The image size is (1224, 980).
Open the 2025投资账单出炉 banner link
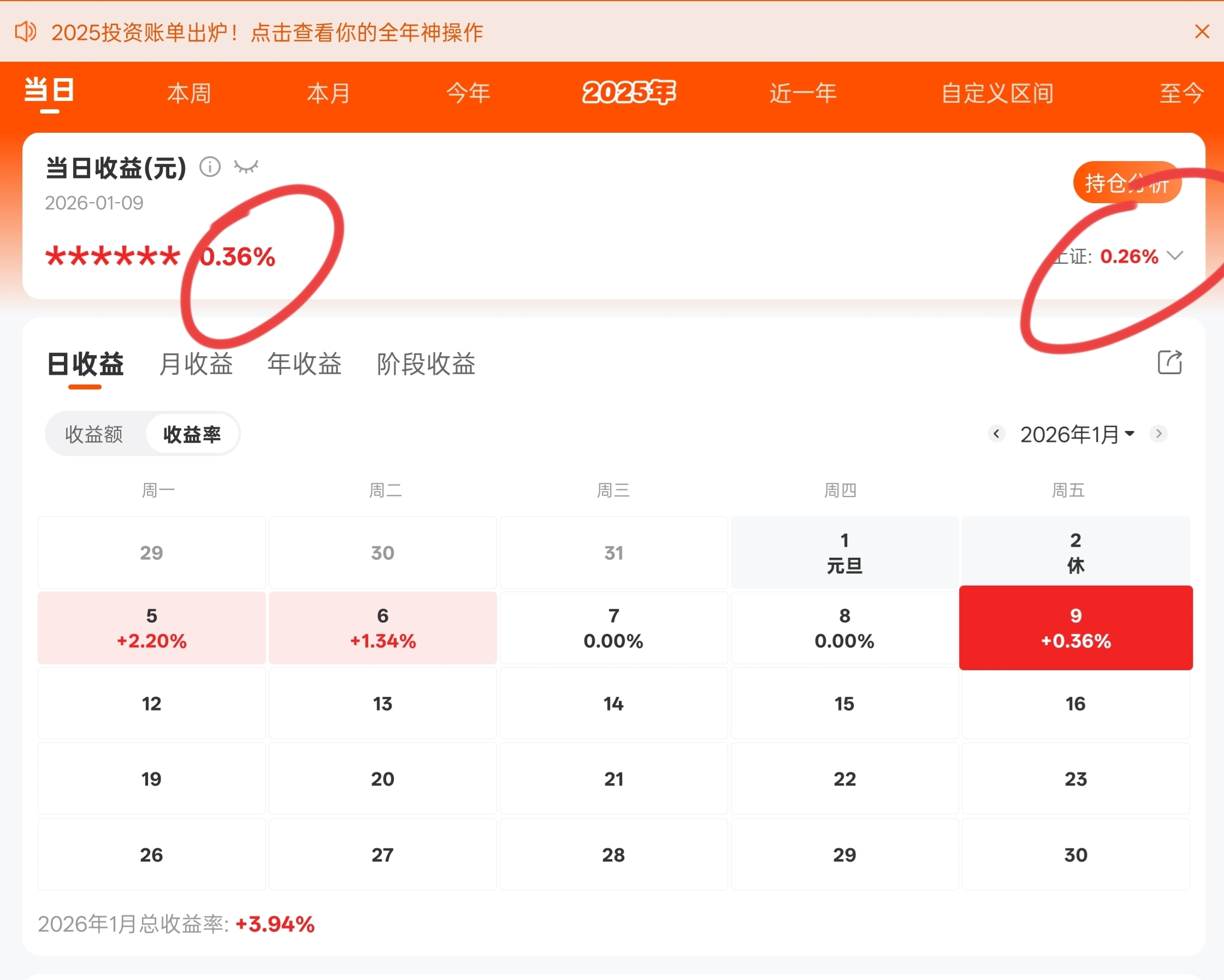point(267,32)
